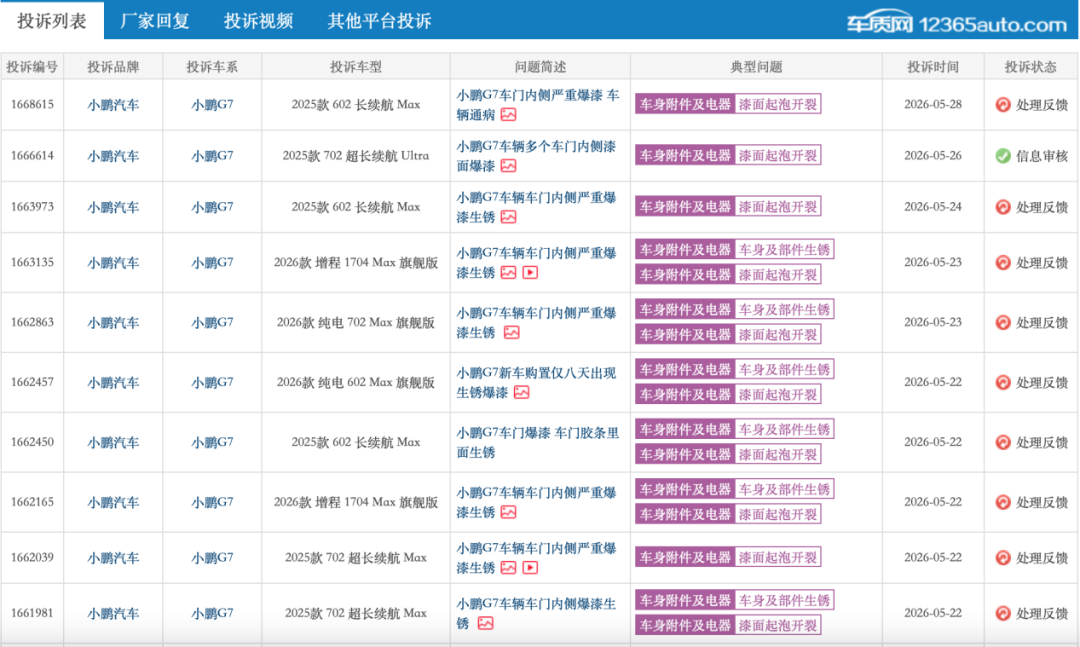This screenshot has width=1080, height=647.
Task: Click 漆面起泡开裂 tag in row 1661981
Action: pyautogui.click(x=778, y=626)
